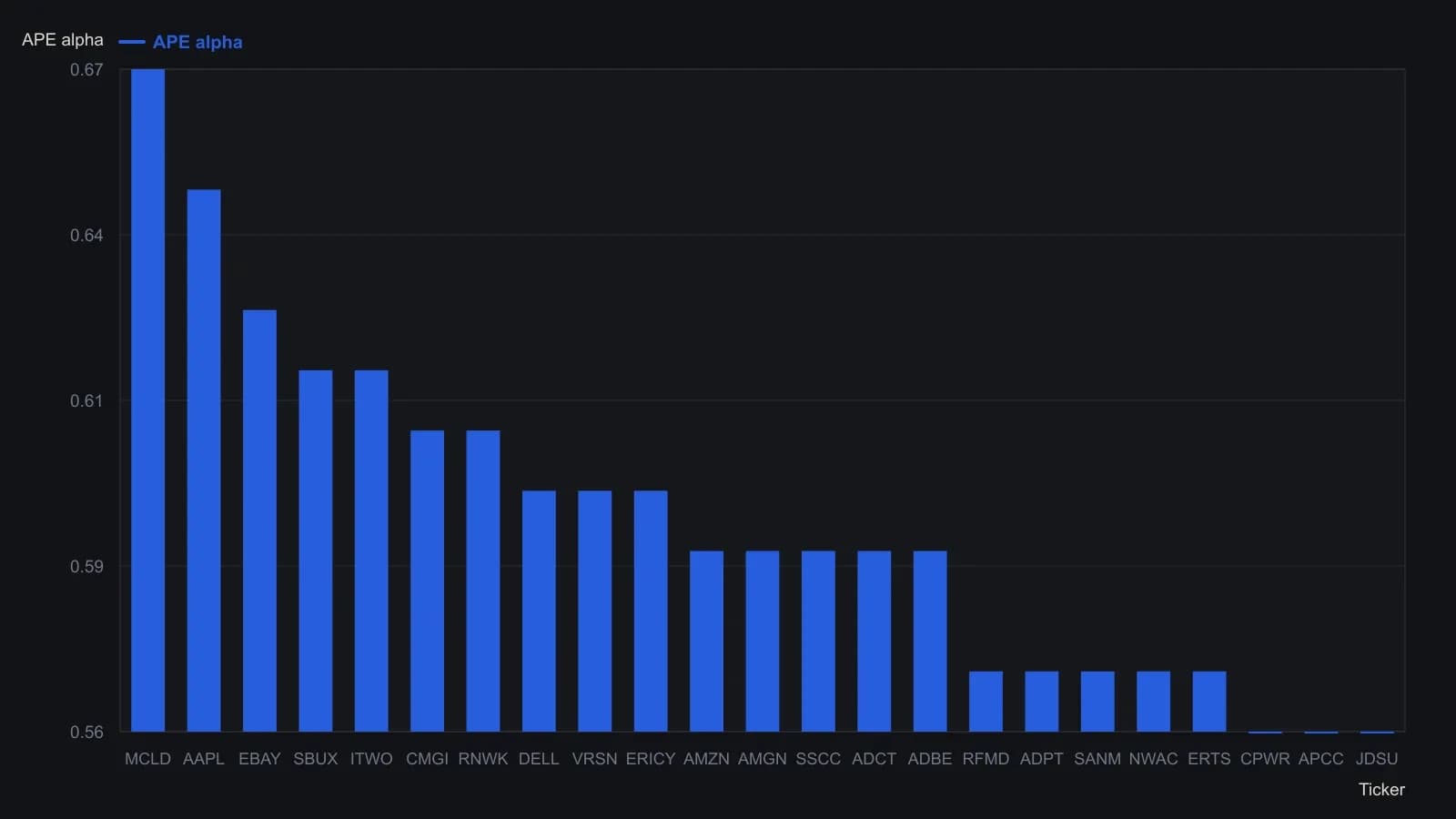Image resolution: width=1456 pixels, height=819 pixels.
Task: Click the 0.59 y-axis value
Action: tap(86, 567)
